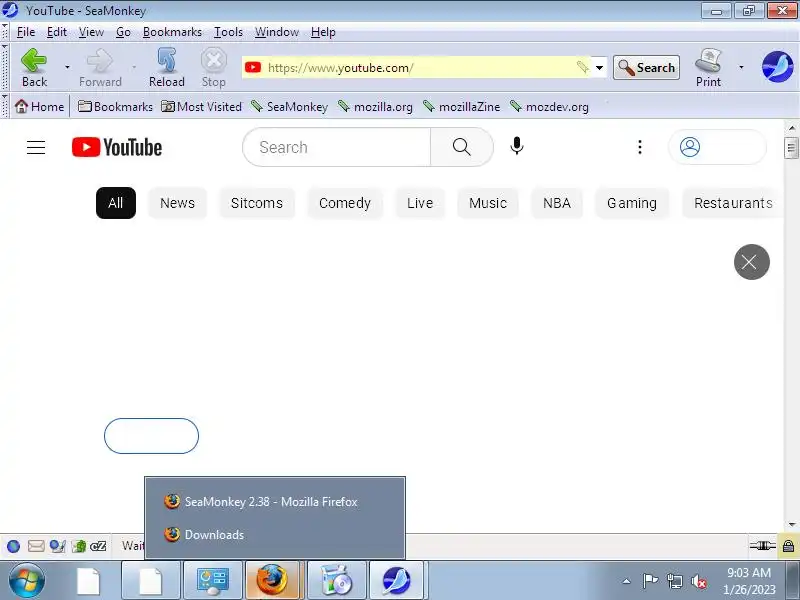The height and width of the screenshot is (600, 800).
Task: Click the security padlock in the status bar
Action: point(788,546)
